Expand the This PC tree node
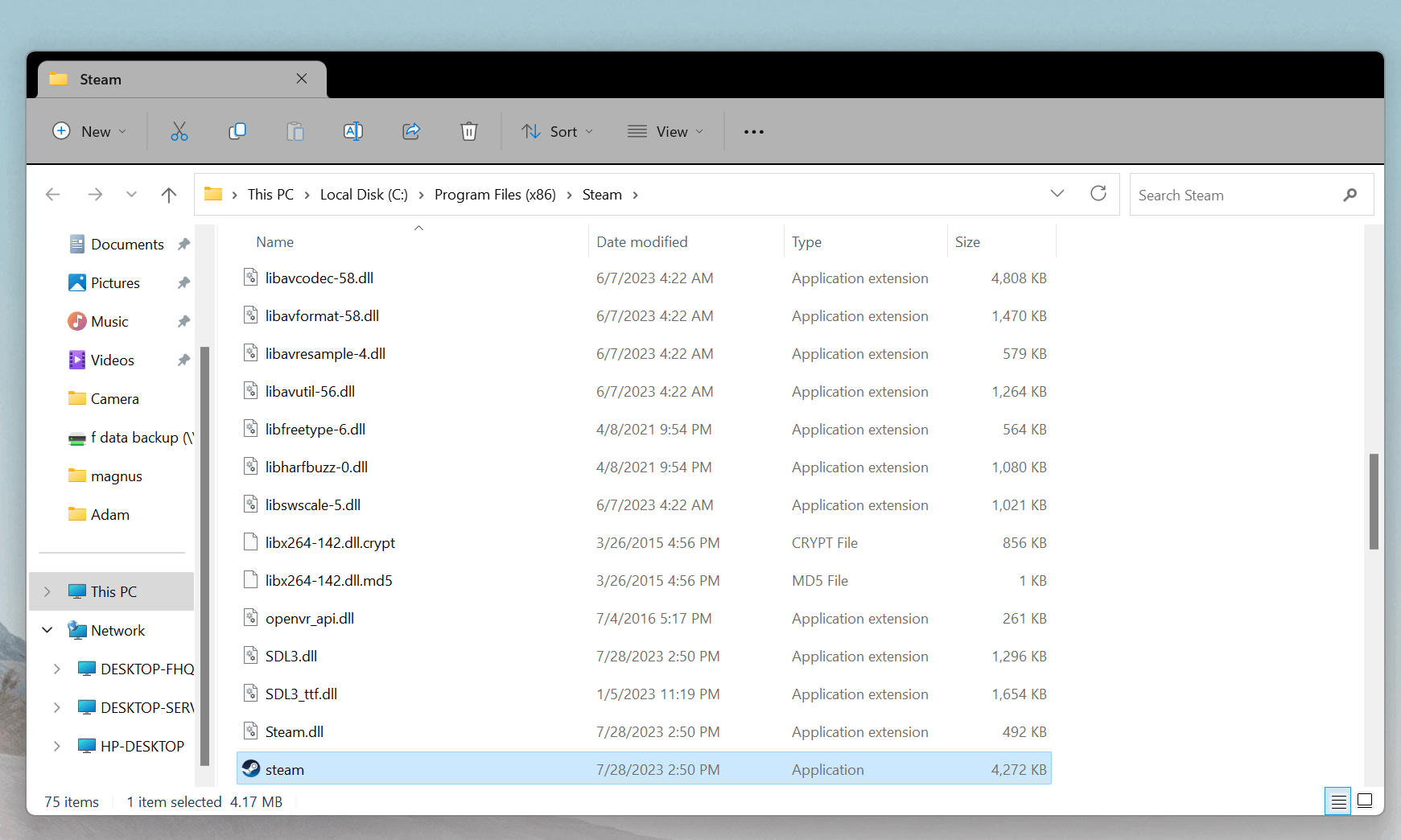 (47, 591)
